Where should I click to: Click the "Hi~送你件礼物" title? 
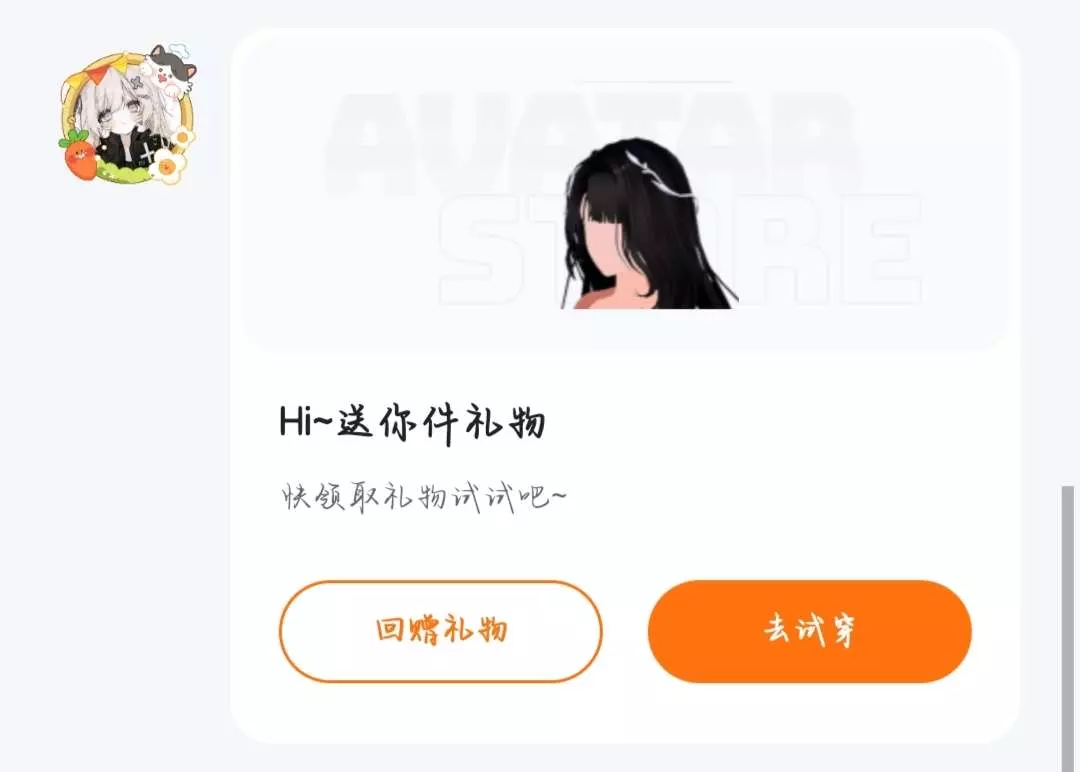[x=413, y=423]
